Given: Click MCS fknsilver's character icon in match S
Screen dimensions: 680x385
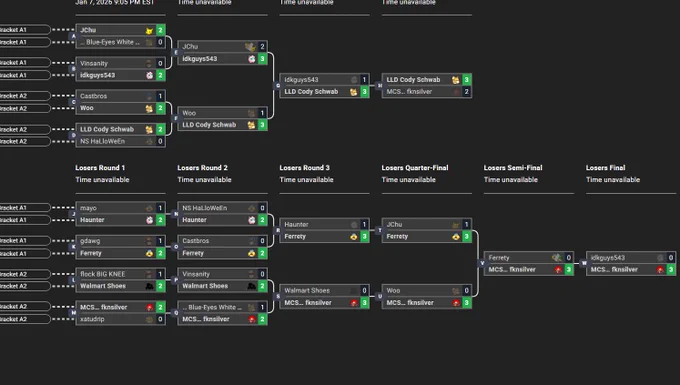Looking at the screenshot, I should click(x=353, y=303).
